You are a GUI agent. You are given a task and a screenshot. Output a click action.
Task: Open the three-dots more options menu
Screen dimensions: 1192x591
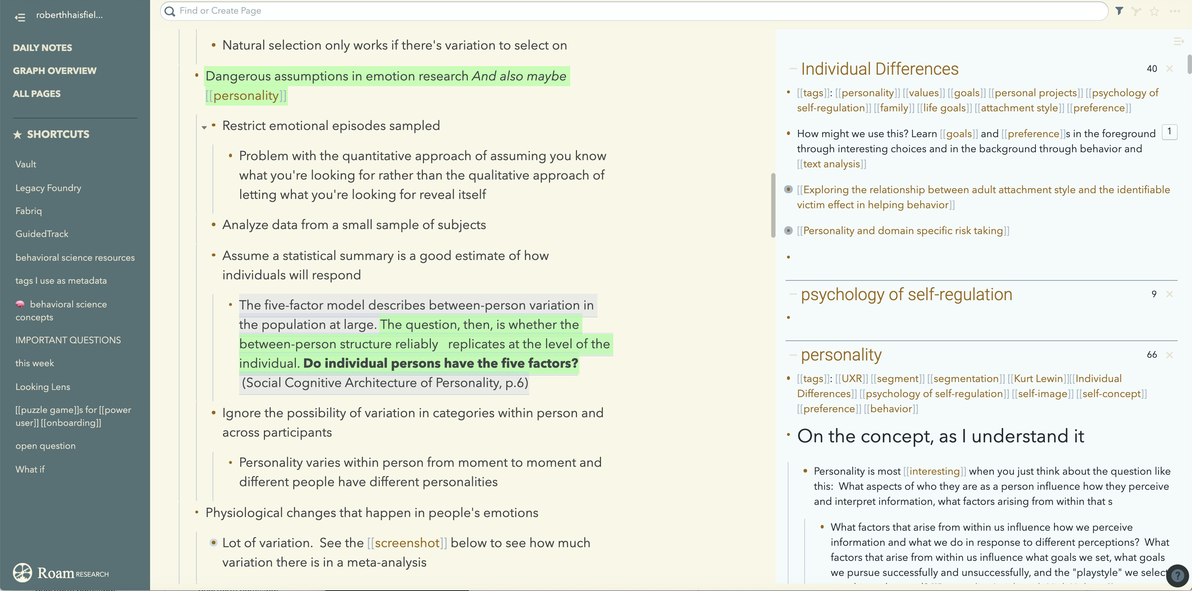click(x=1174, y=11)
